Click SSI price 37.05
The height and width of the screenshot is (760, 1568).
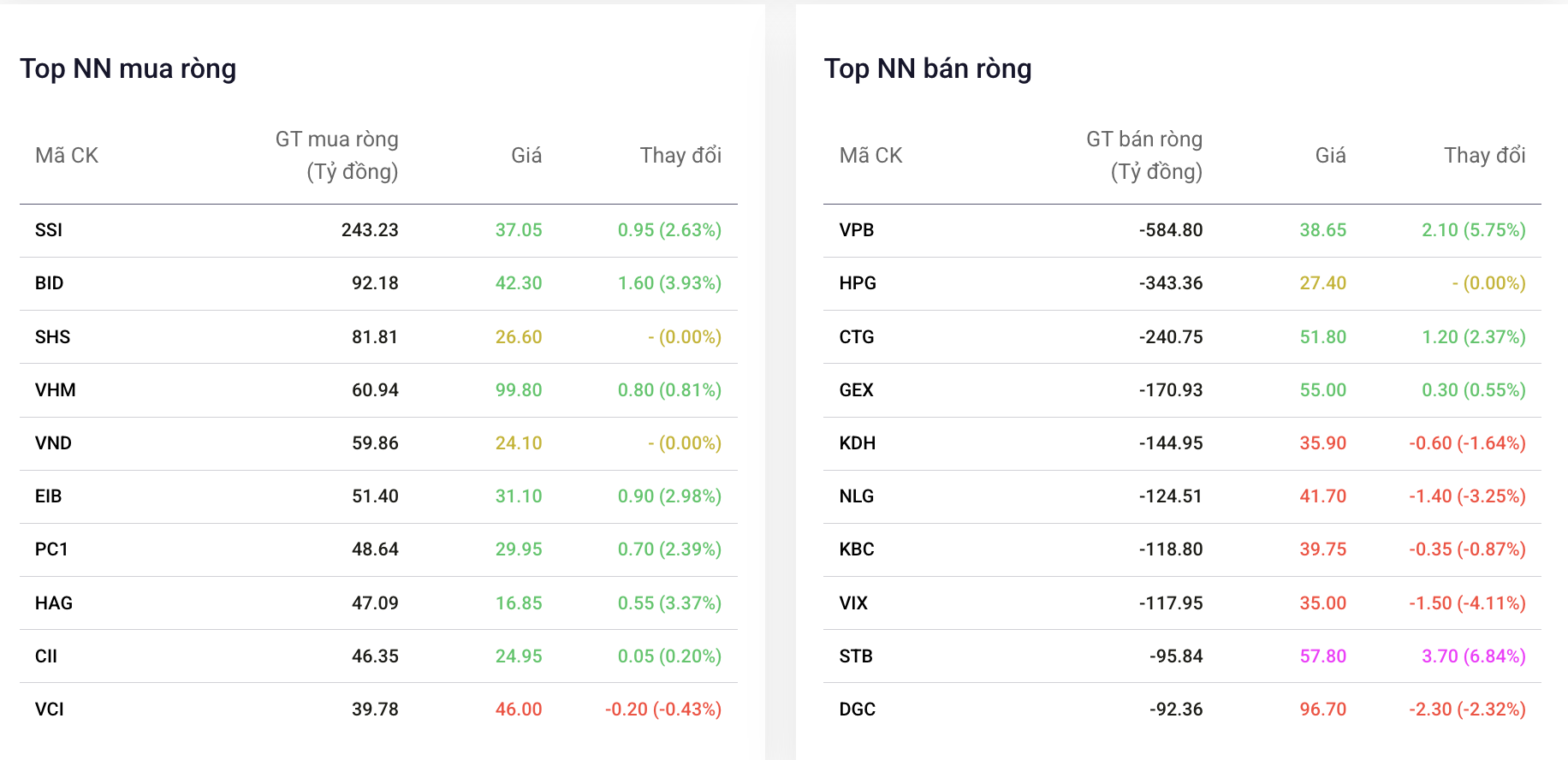pyautogui.click(x=519, y=230)
